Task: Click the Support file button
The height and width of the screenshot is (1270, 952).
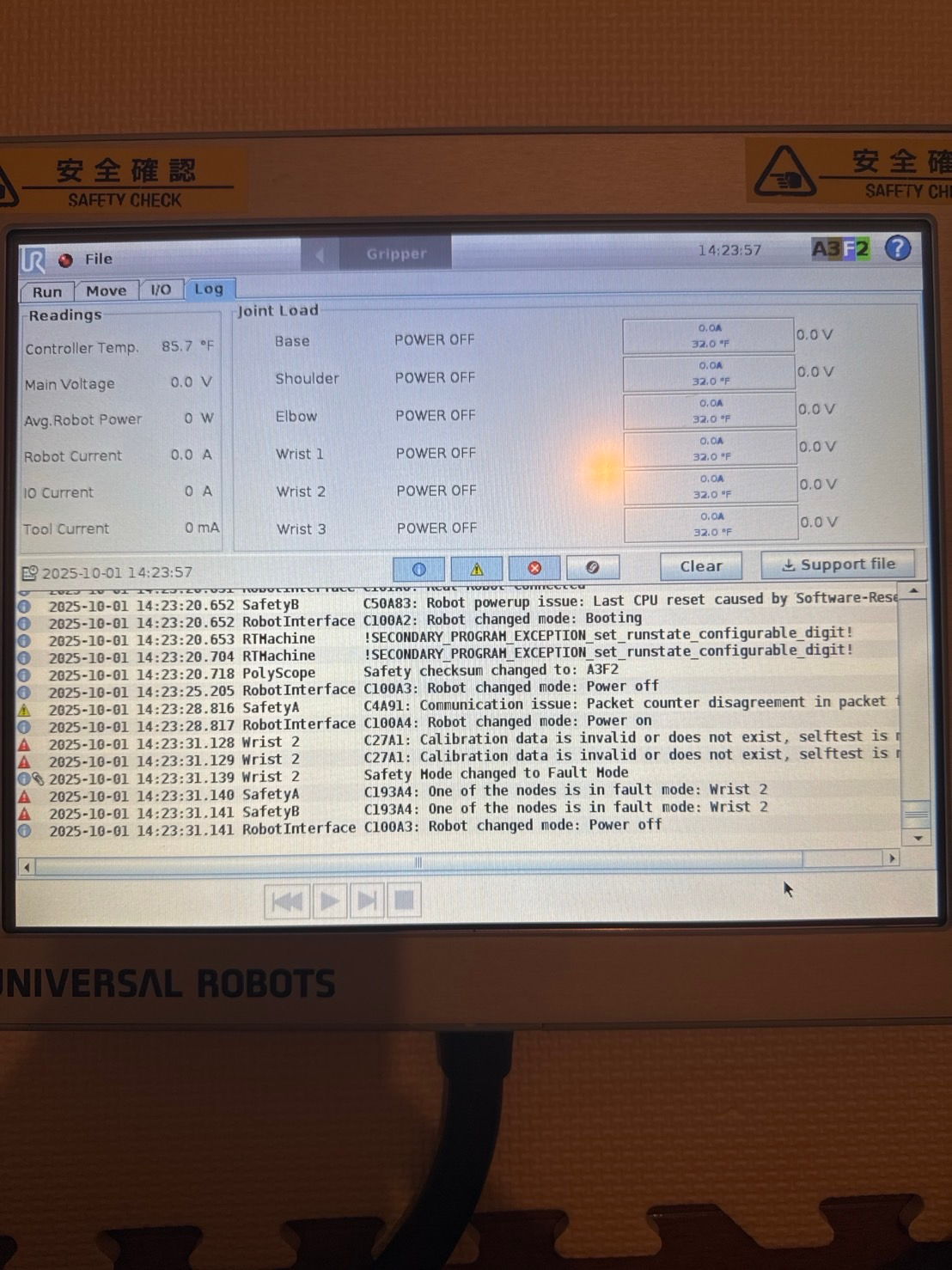Action: 838,565
